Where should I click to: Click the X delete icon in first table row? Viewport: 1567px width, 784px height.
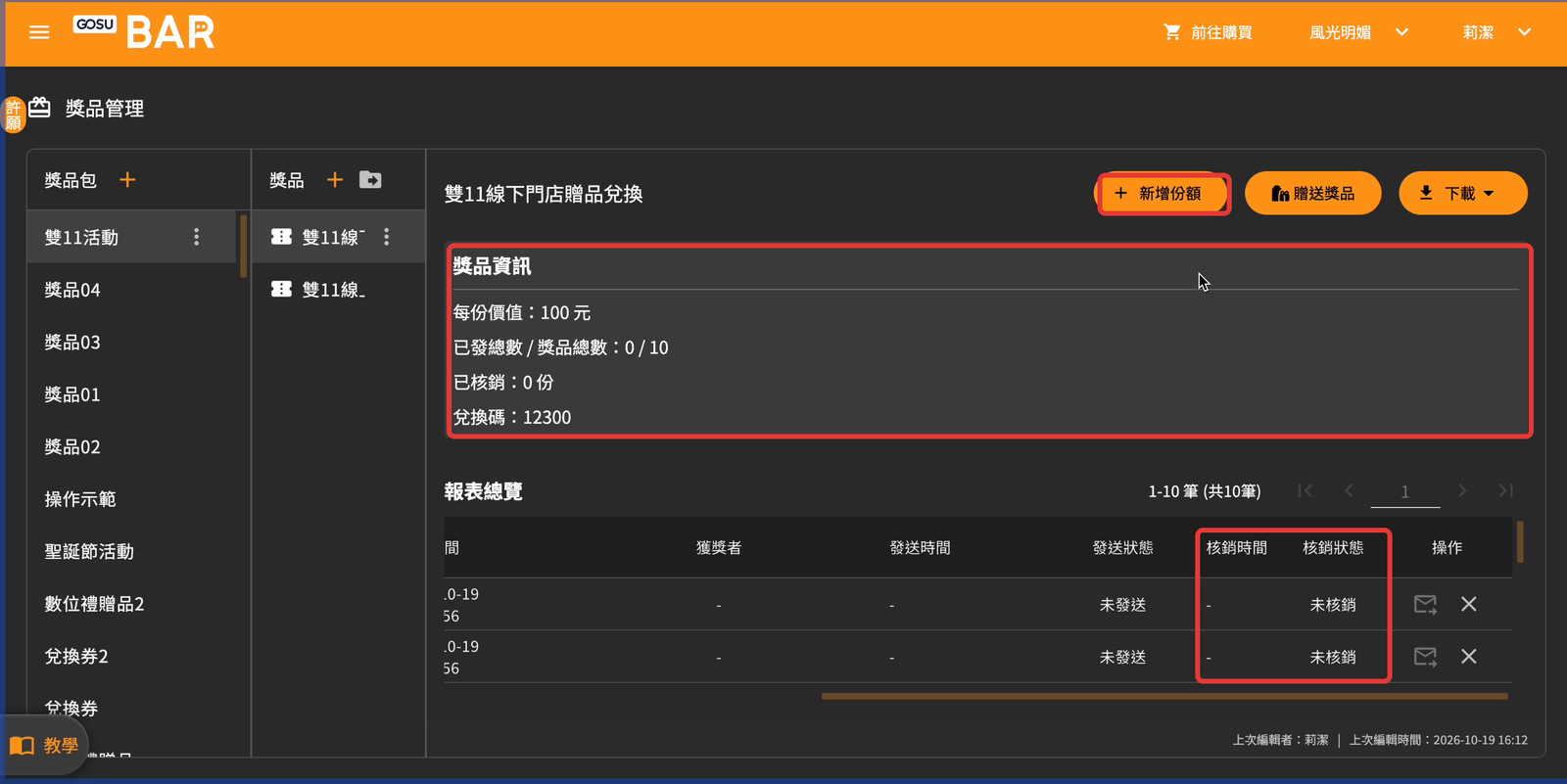tap(1469, 604)
